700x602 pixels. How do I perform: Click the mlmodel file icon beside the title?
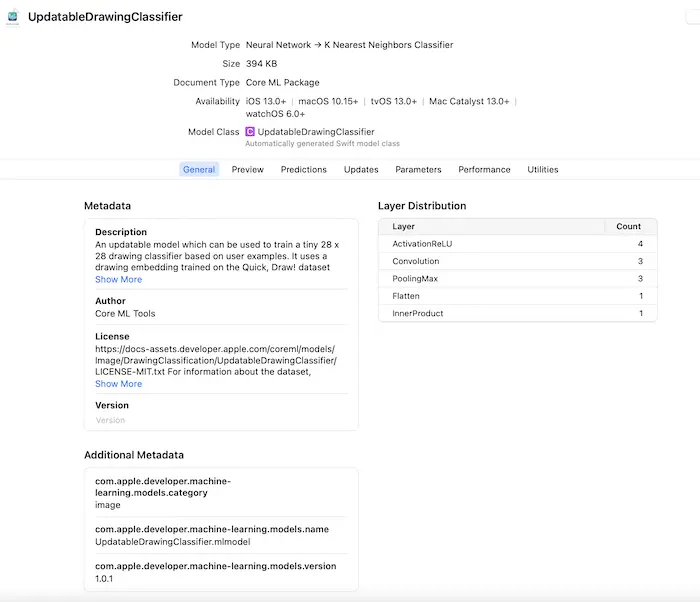[x=12, y=17]
